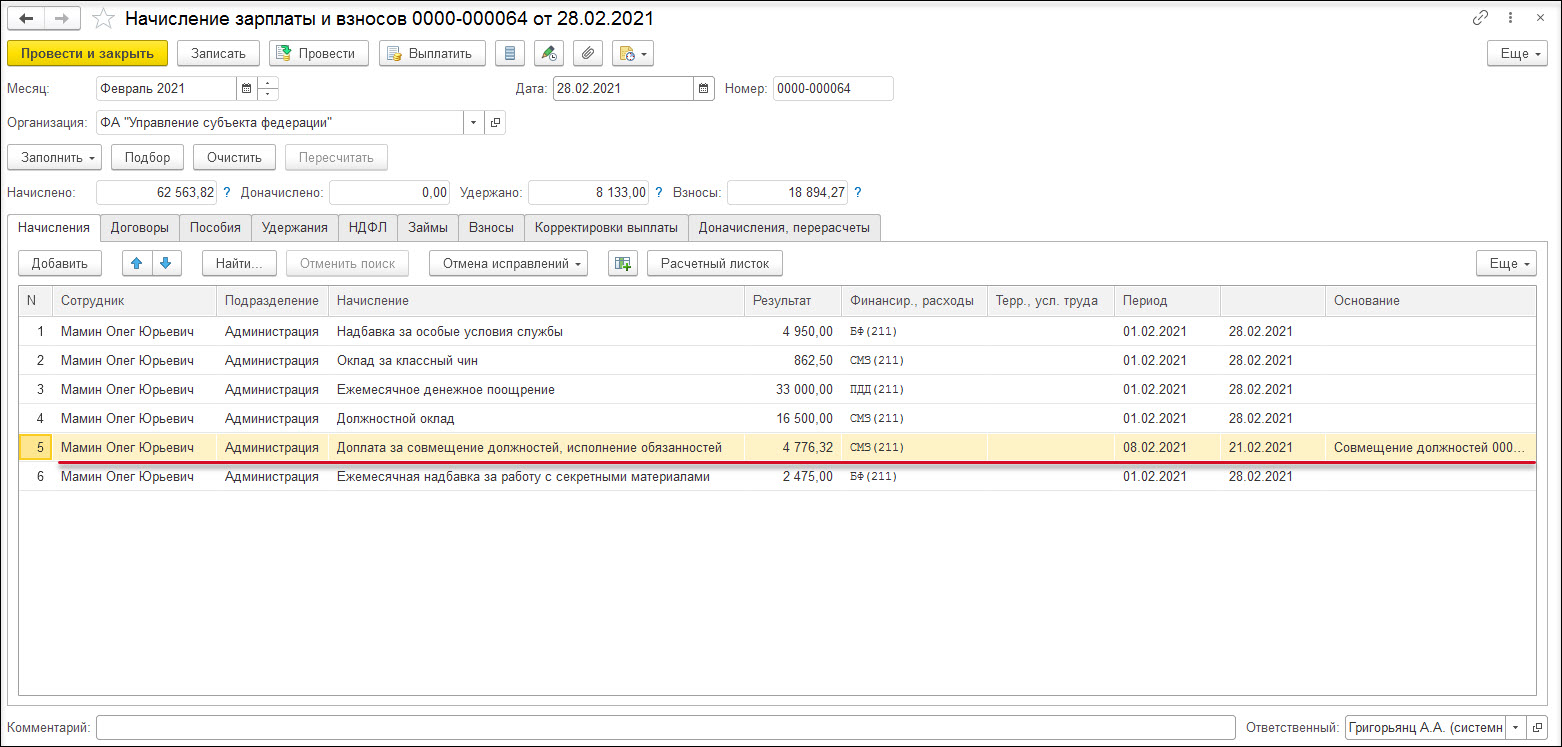Screen dimensions: 1562x747
Task: Click the Номер input field
Action: coord(833,88)
